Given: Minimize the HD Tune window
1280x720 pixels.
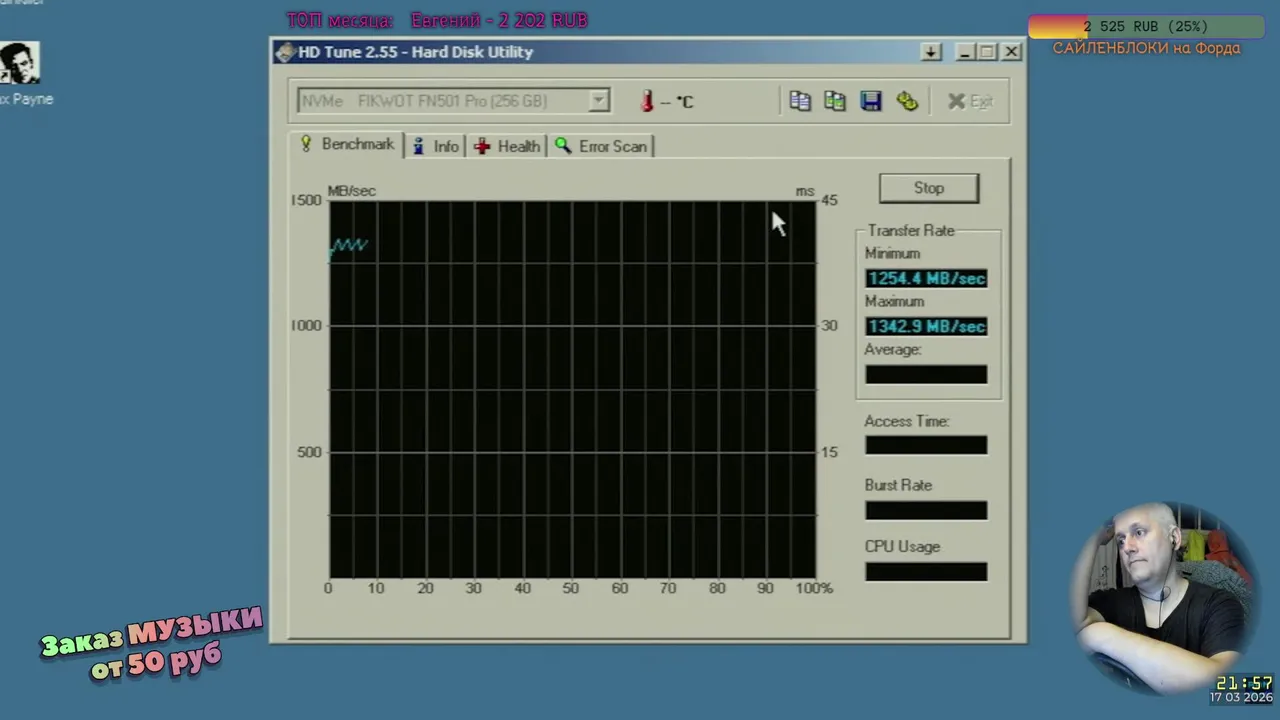Looking at the screenshot, I should [x=965, y=52].
